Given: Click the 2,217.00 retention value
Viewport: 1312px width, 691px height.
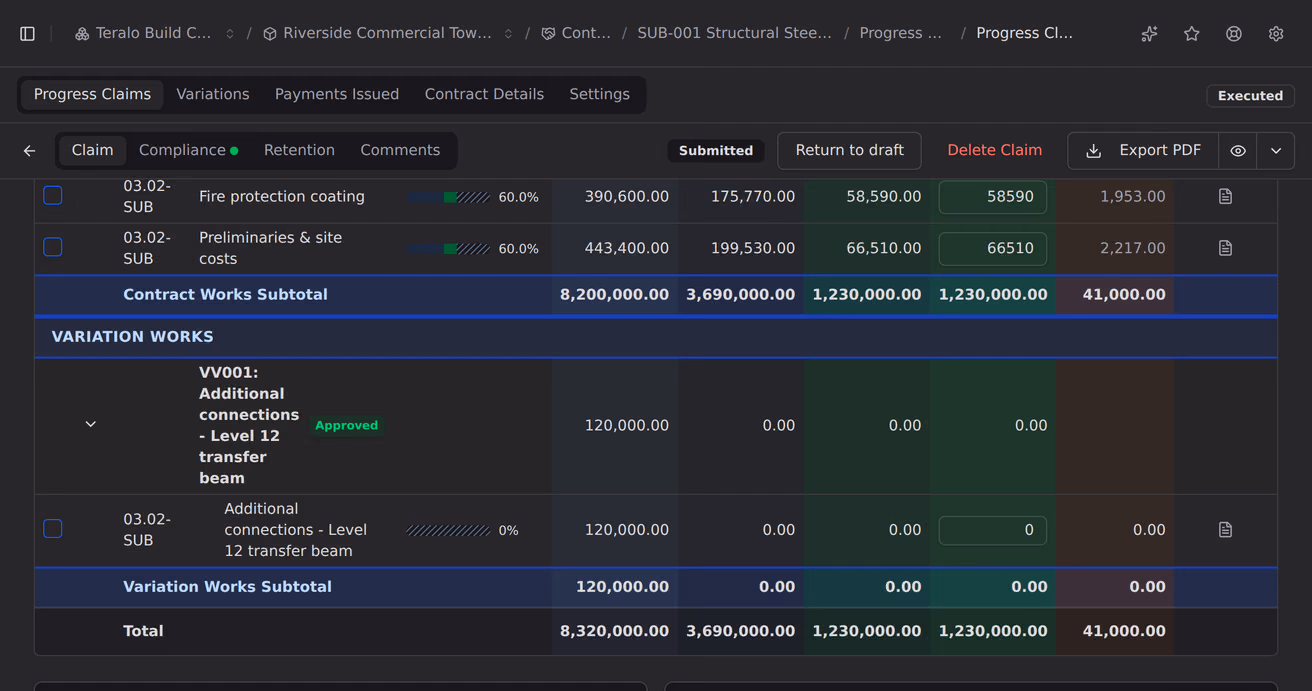Looking at the screenshot, I should click(1132, 248).
